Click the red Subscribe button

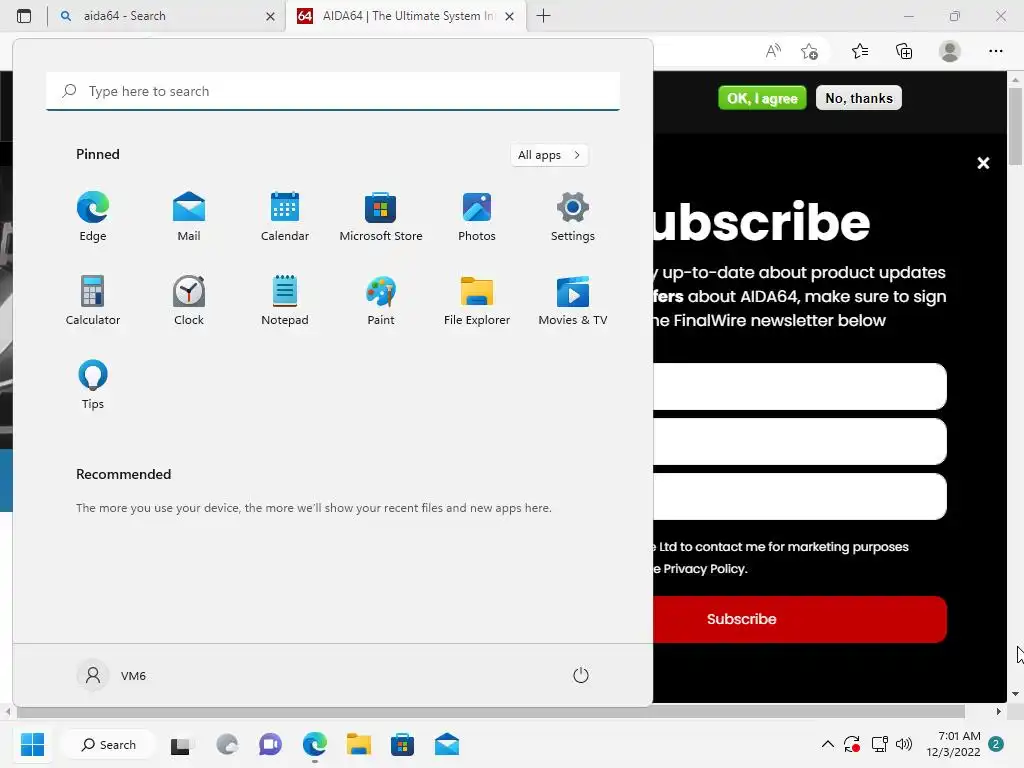coord(799,619)
